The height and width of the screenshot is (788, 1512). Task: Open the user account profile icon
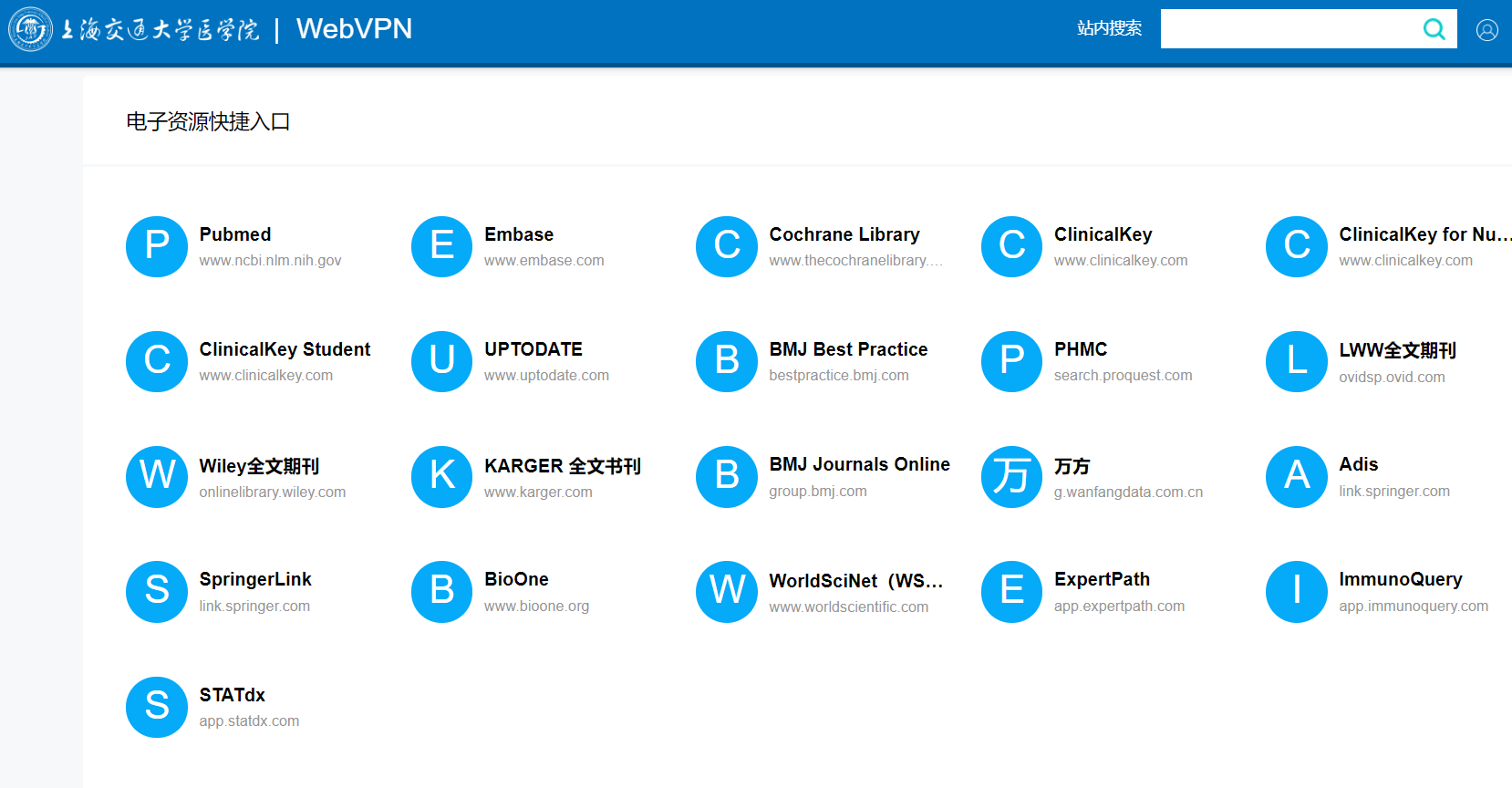coord(1486,30)
